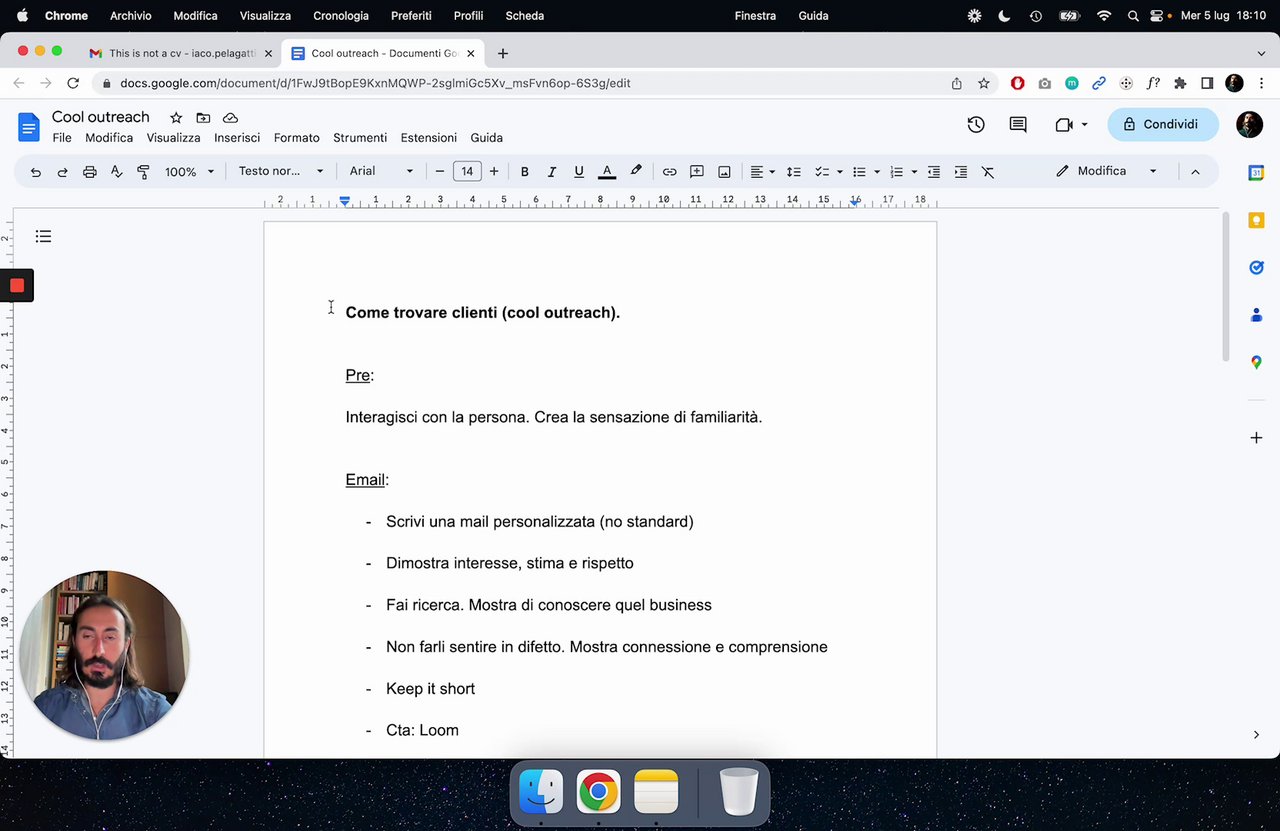The image size is (1280, 831).
Task: Click the font size field showing 14
Action: coord(467,172)
